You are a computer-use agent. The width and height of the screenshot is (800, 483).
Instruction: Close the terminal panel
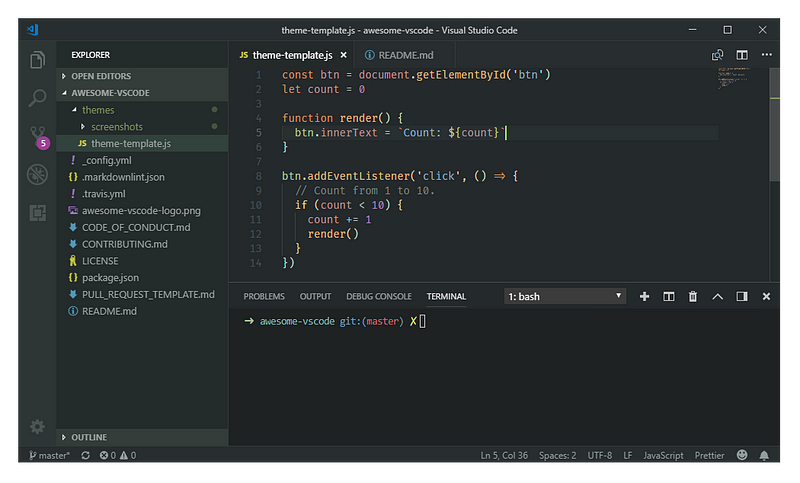(766, 296)
